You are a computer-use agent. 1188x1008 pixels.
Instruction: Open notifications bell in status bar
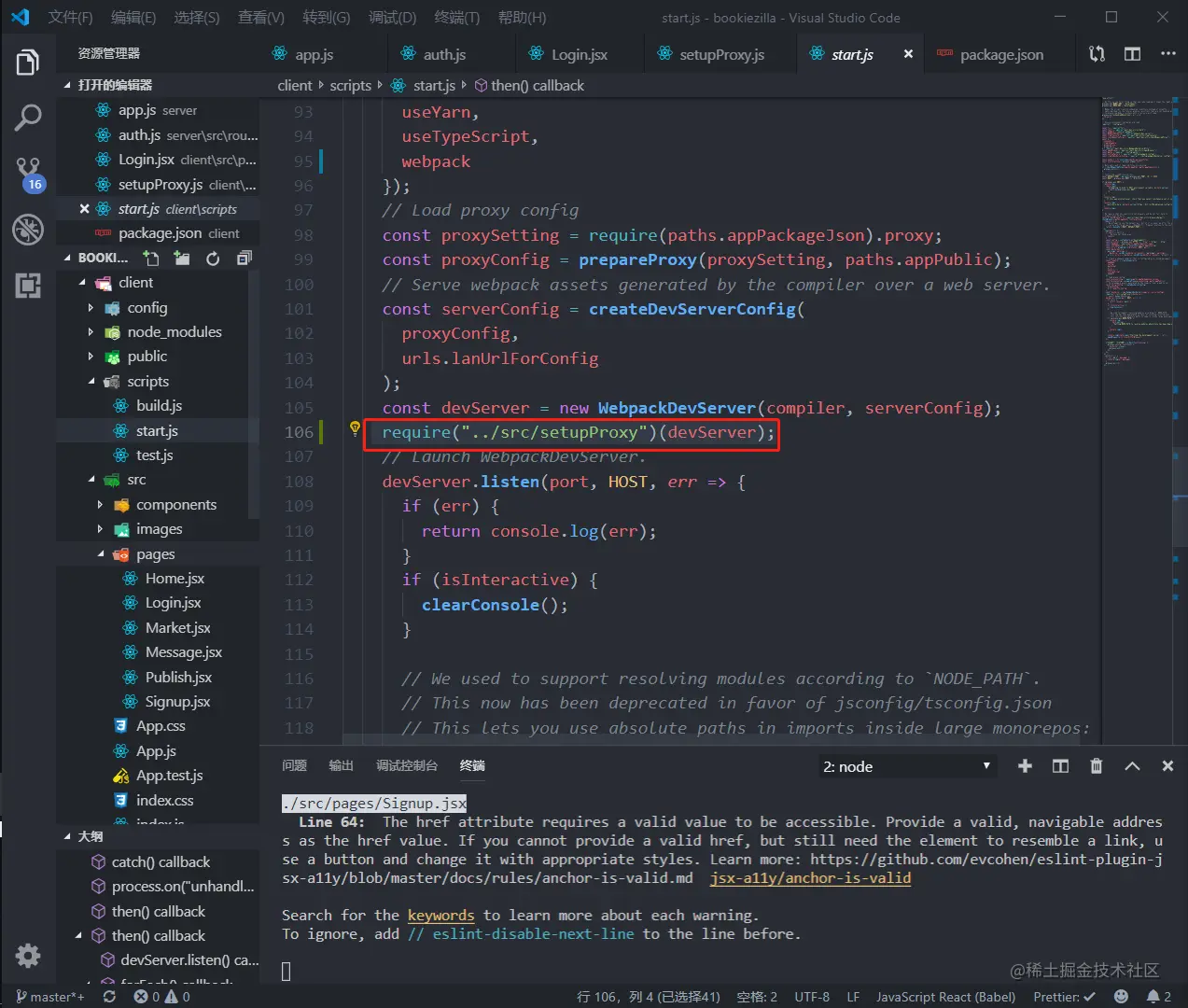click(x=1158, y=997)
